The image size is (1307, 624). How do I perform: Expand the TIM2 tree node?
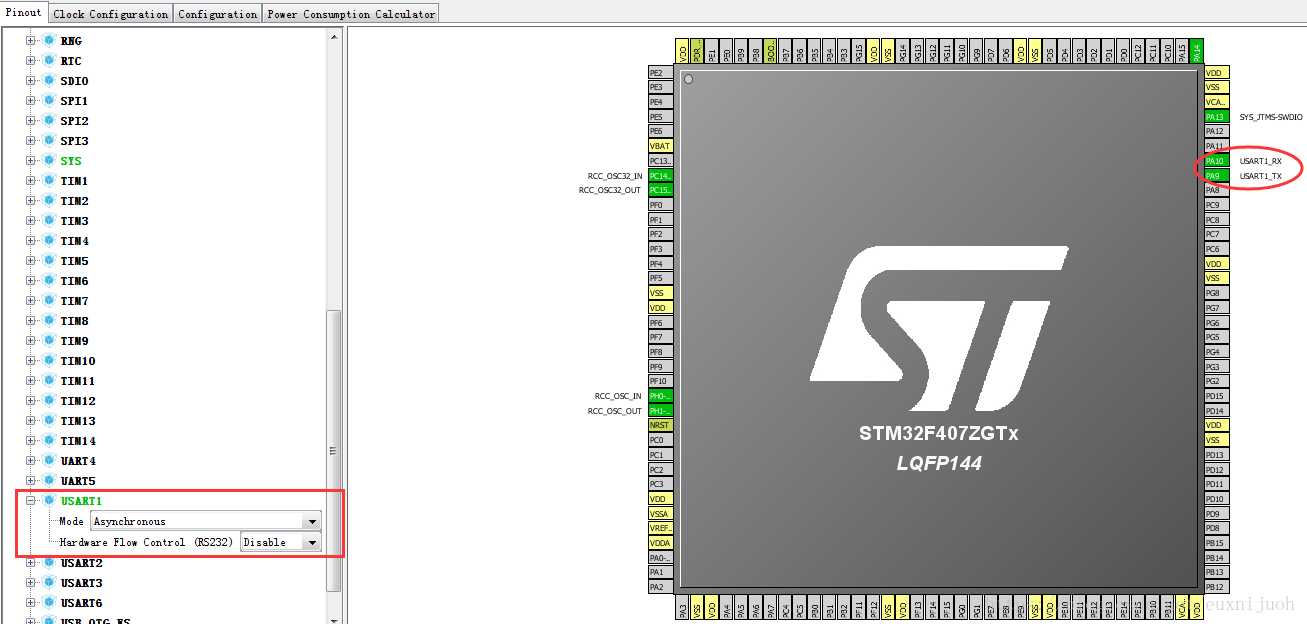coord(30,201)
